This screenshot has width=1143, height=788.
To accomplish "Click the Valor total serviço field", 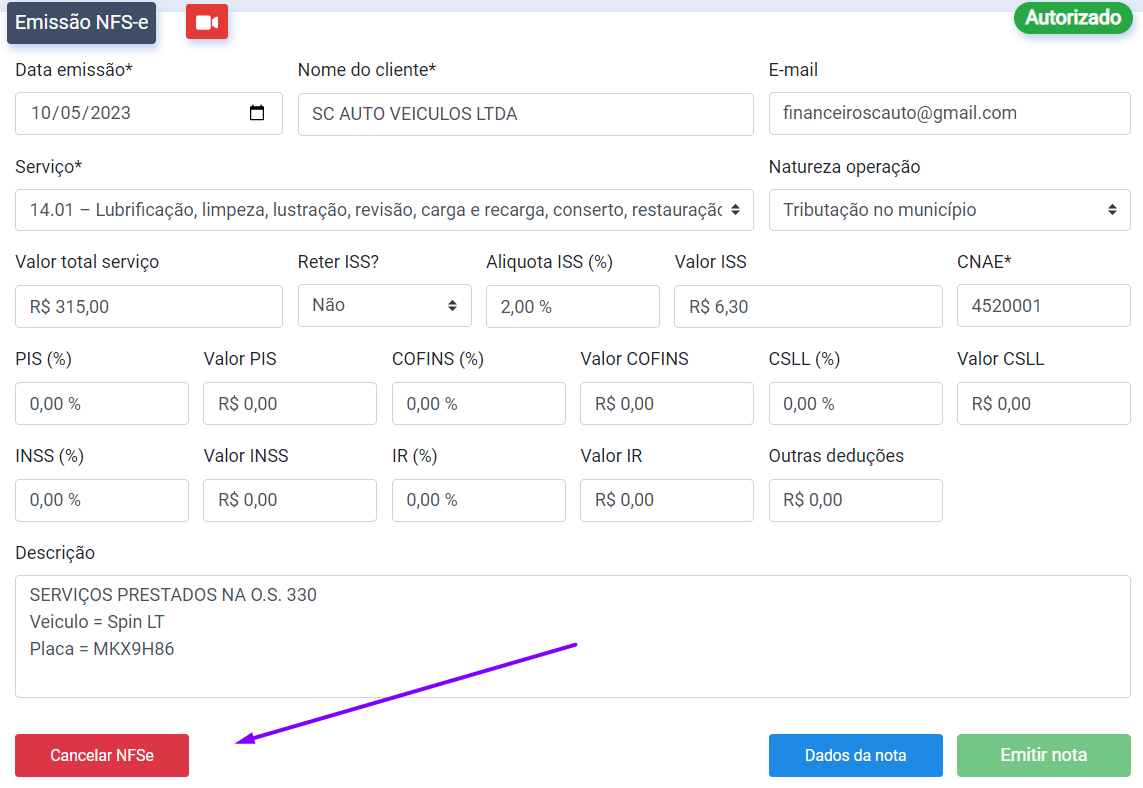I will pyautogui.click(x=149, y=307).
